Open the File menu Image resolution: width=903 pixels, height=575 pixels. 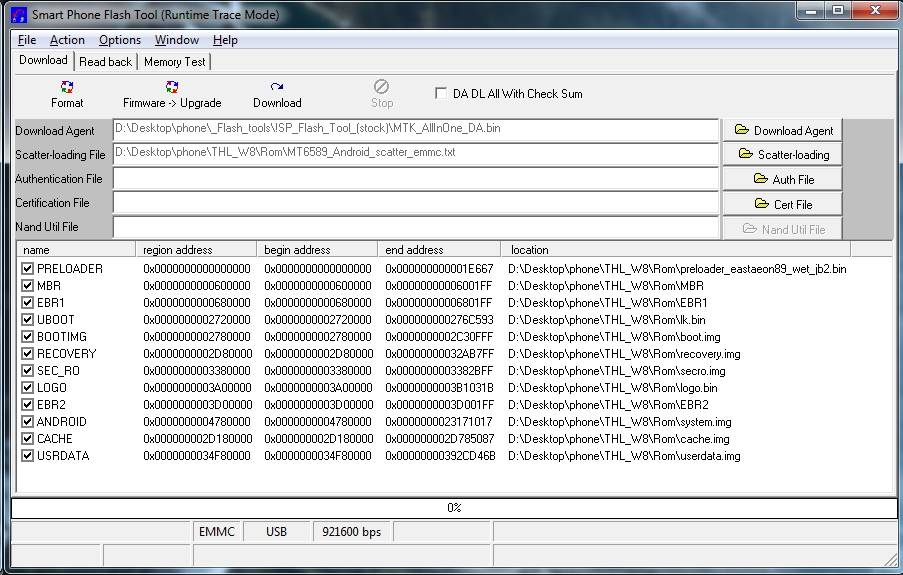point(27,40)
